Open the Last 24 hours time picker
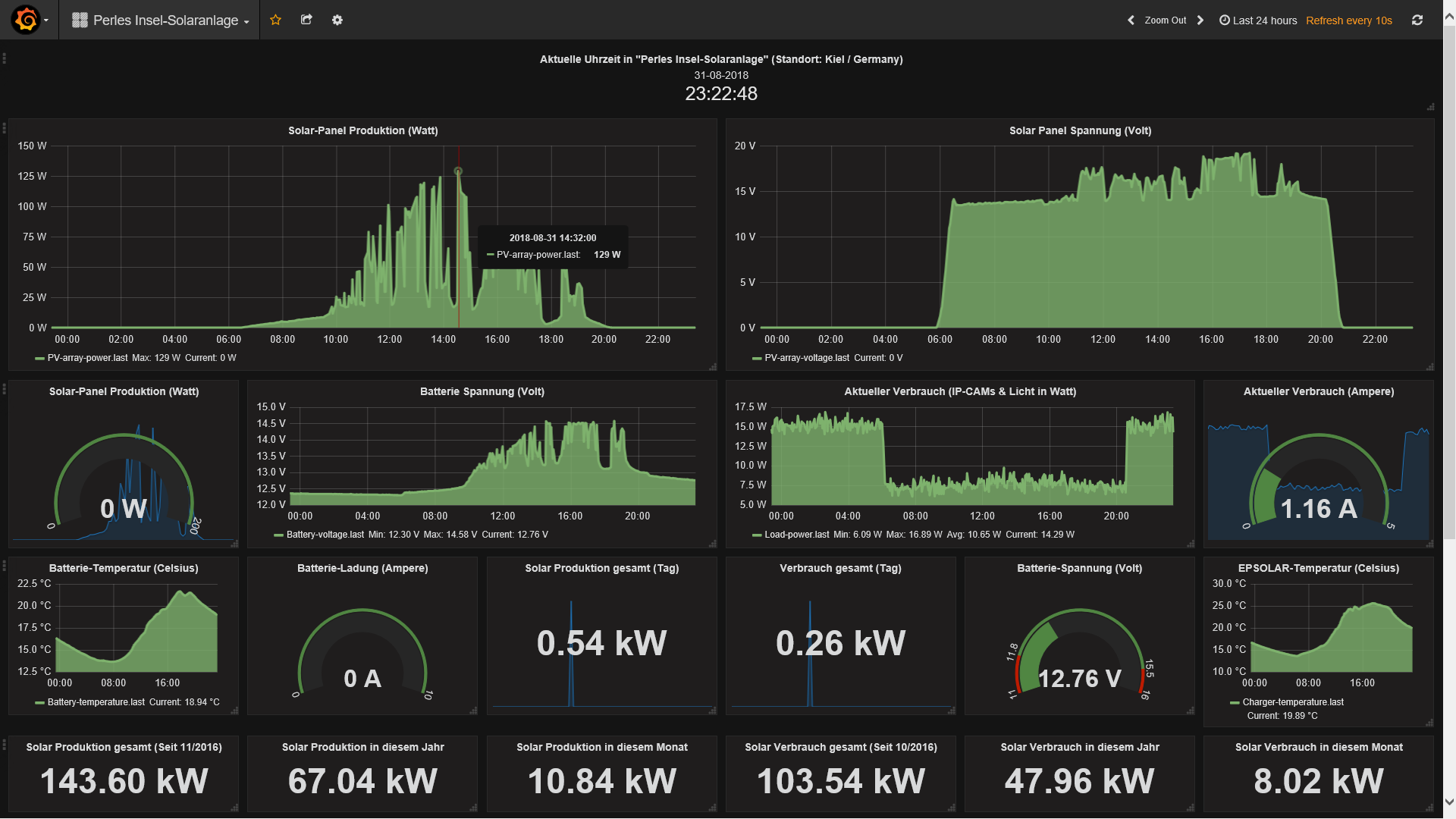Viewport: 1456px width, 819px height. [1258, 20]
